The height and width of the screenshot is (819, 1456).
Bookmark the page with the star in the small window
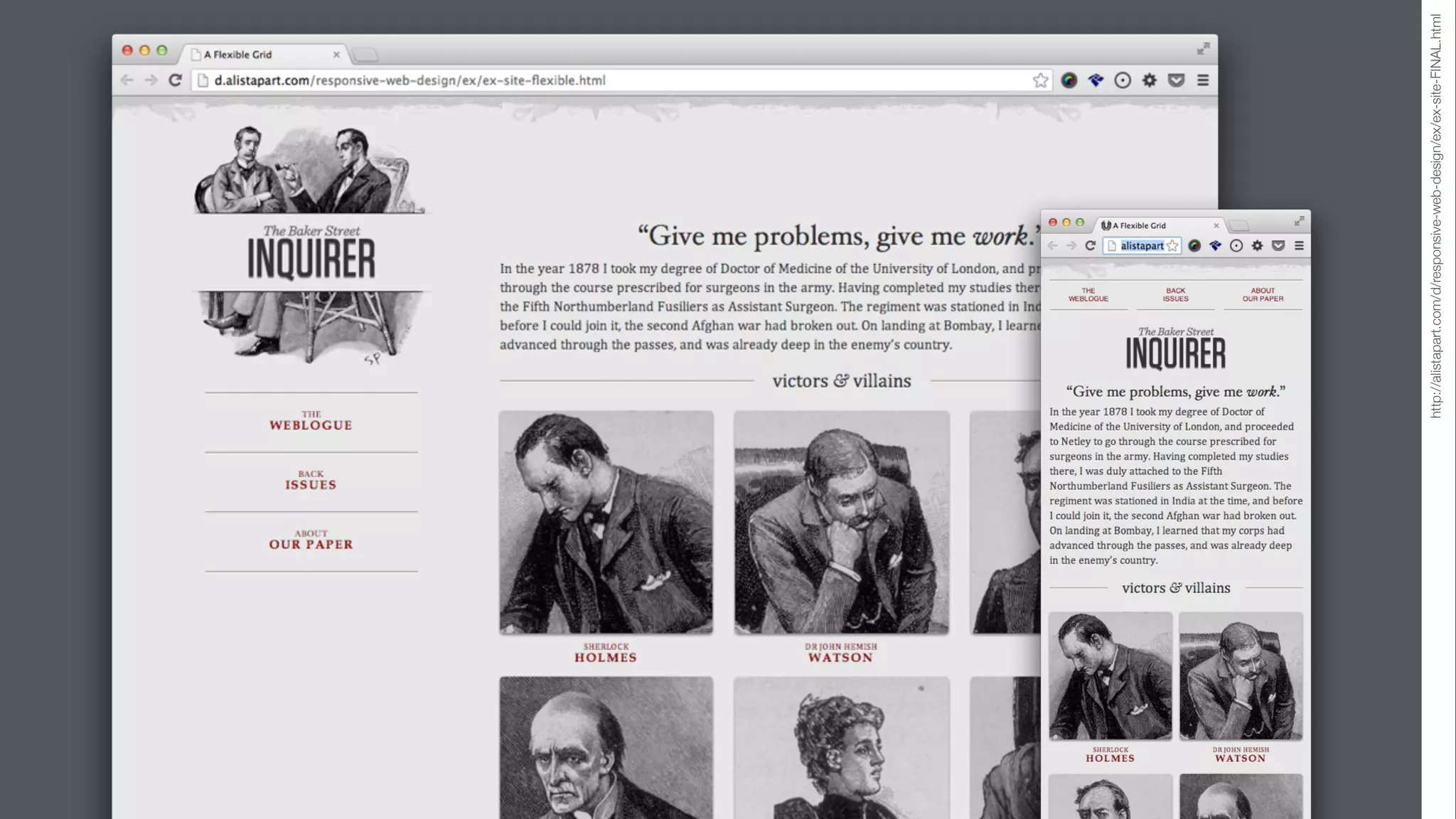pos(1172,246)
